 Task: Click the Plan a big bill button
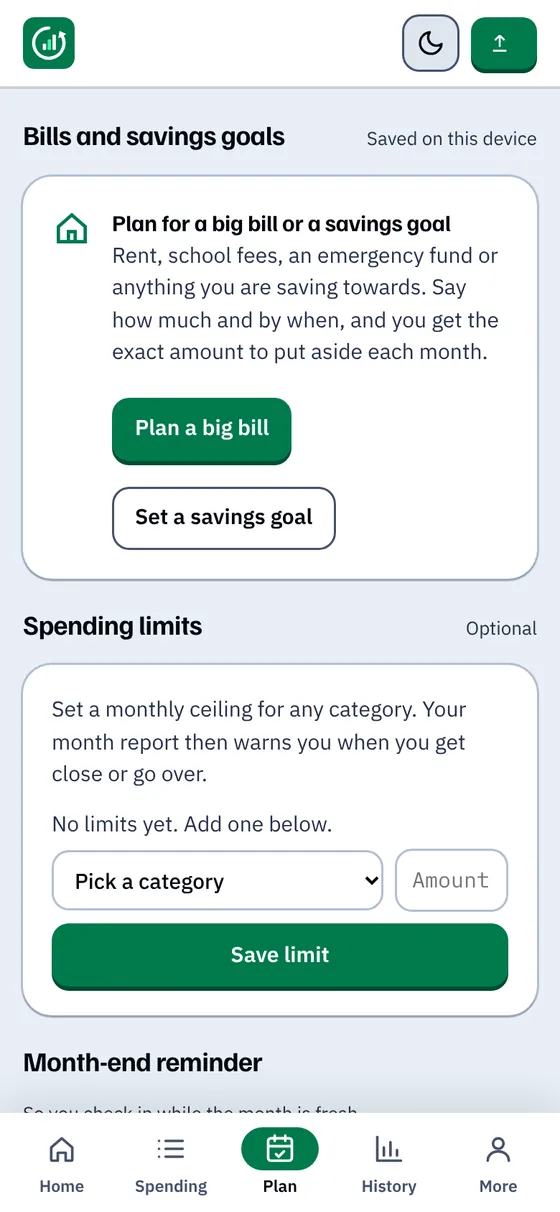point(202,430)
